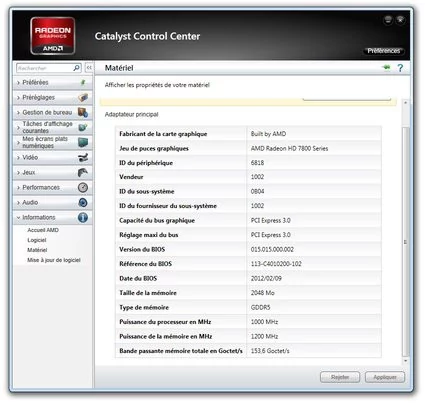Click the Mes écrans plats numériques monitor icon
The width and height of the screenshot is (425, 403).
(x=83, y=142)
